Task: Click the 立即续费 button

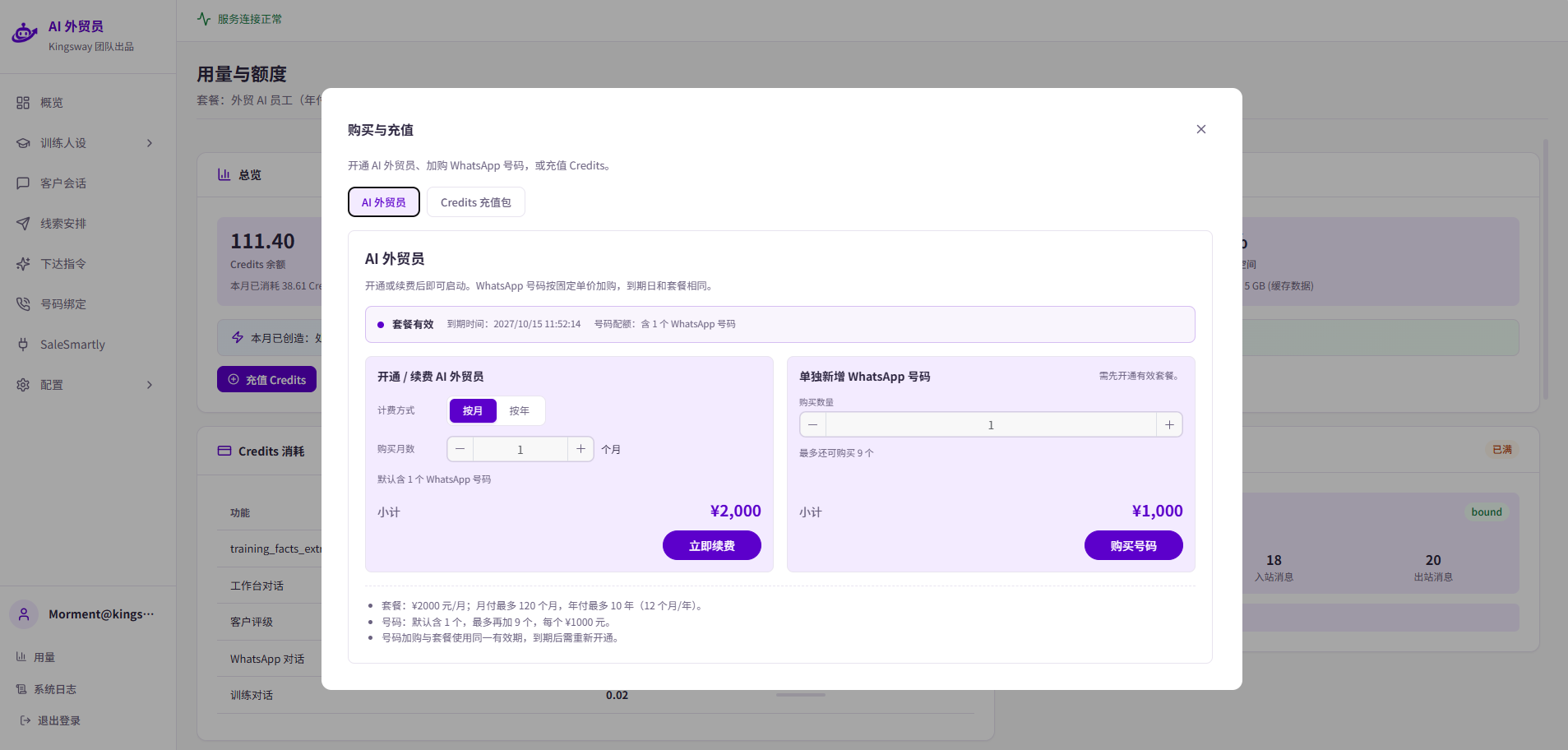Action: tap(712, 545)
